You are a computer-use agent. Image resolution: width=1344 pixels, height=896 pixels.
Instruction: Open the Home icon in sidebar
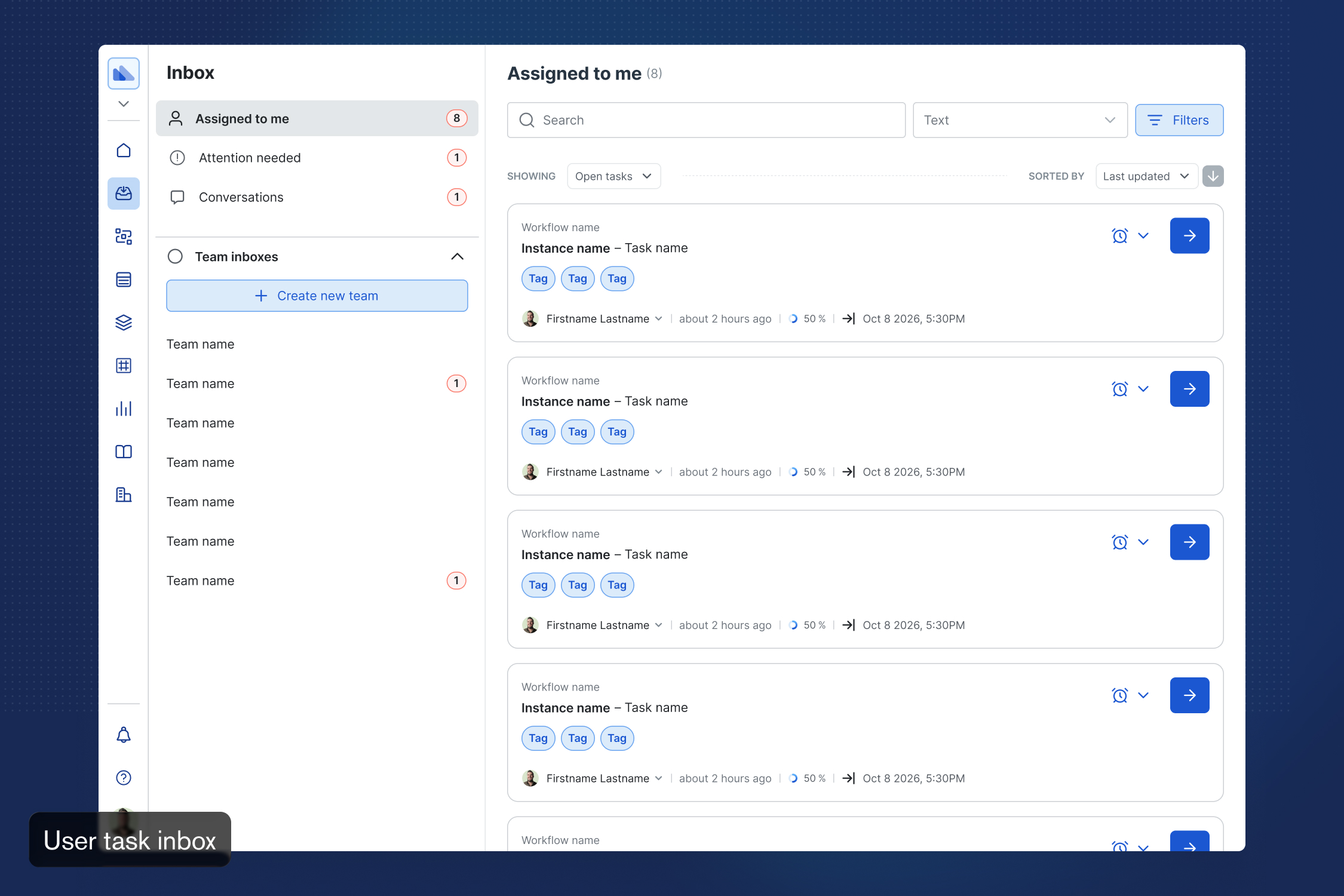click(x=124, y=151)
